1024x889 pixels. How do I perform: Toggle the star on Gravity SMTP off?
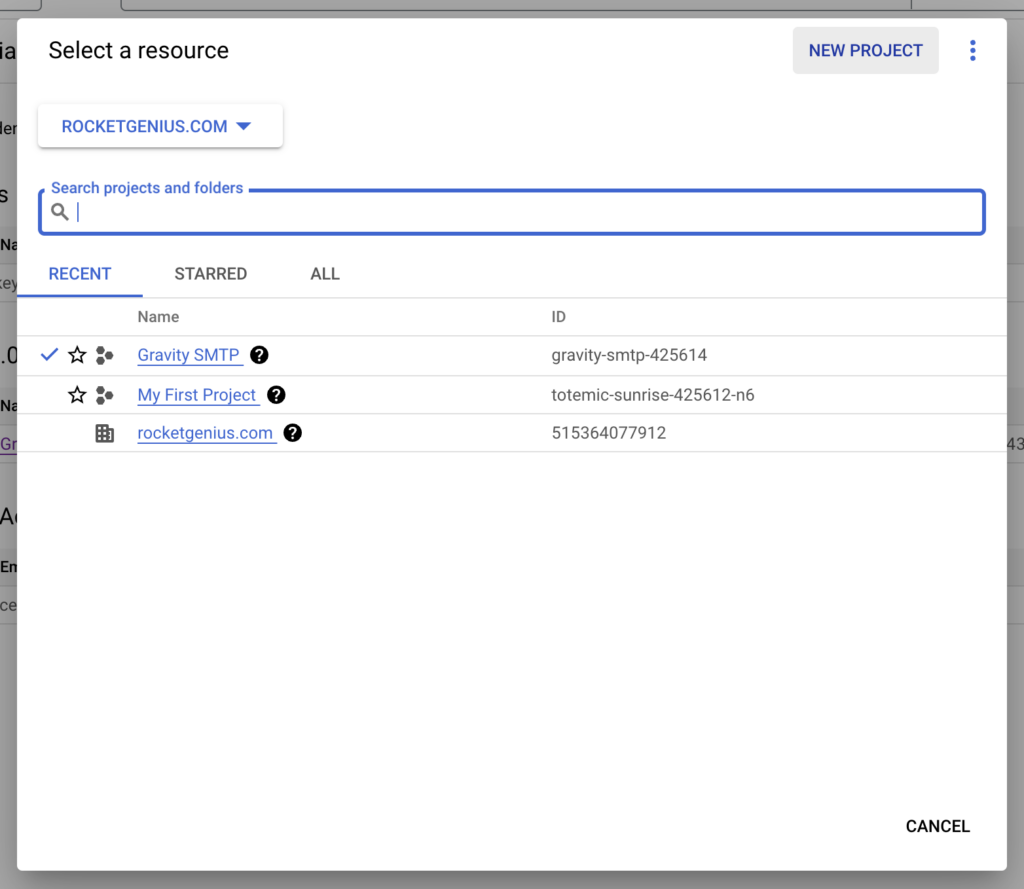point(77,355)
